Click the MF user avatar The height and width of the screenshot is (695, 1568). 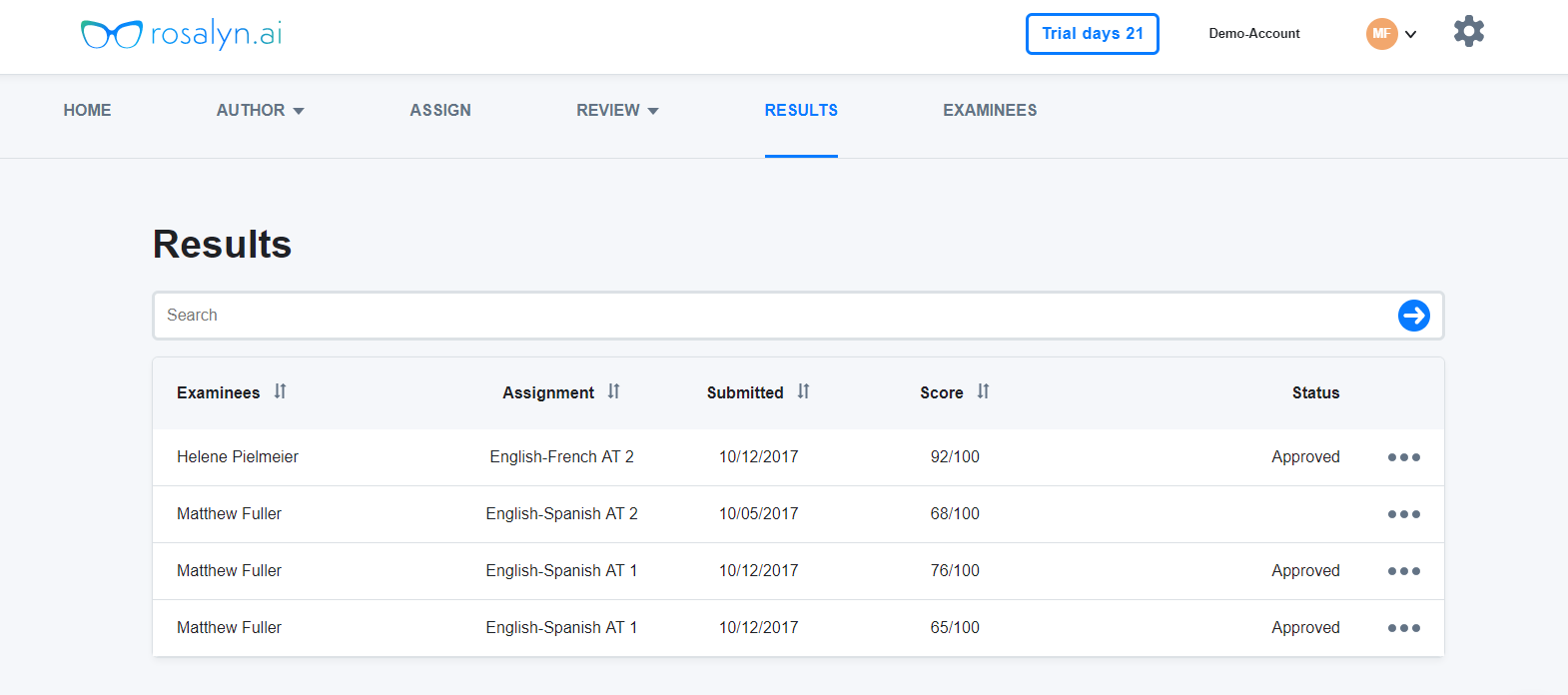(1381, 34)
